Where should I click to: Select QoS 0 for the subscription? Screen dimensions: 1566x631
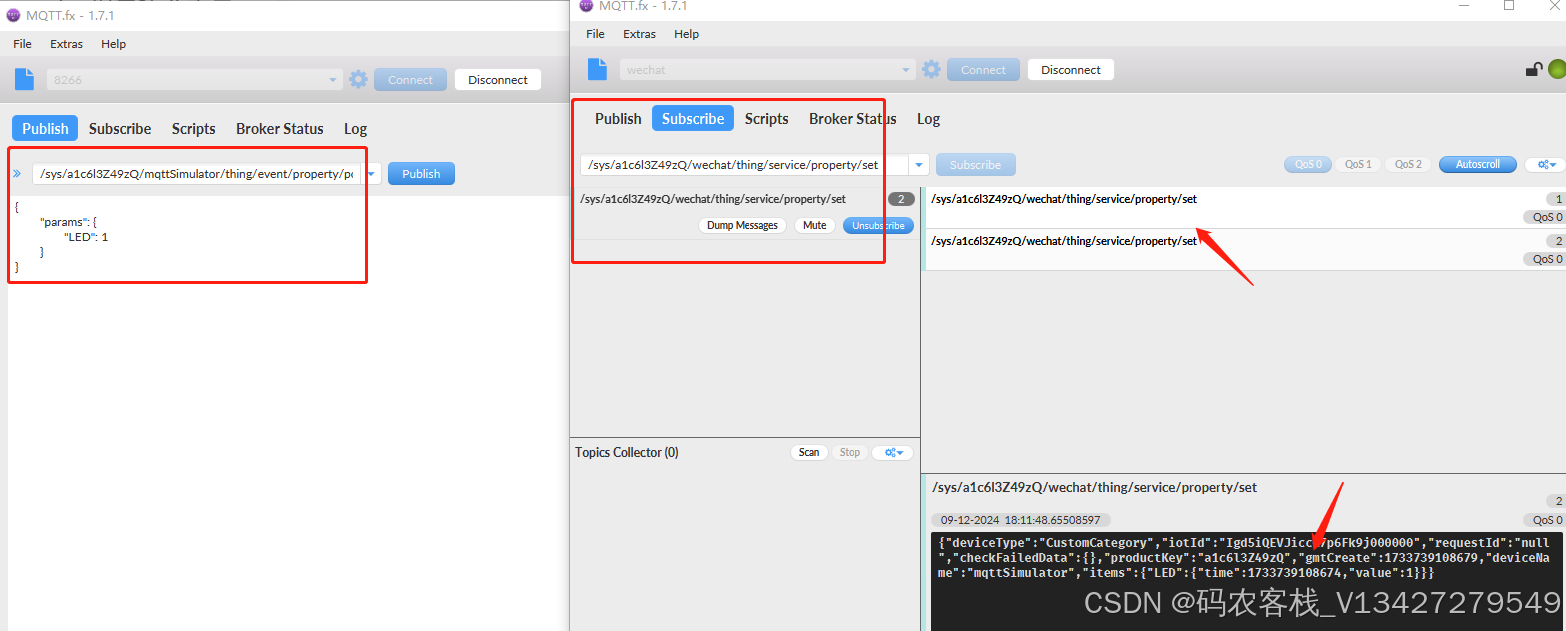[x=1308, y=164]
